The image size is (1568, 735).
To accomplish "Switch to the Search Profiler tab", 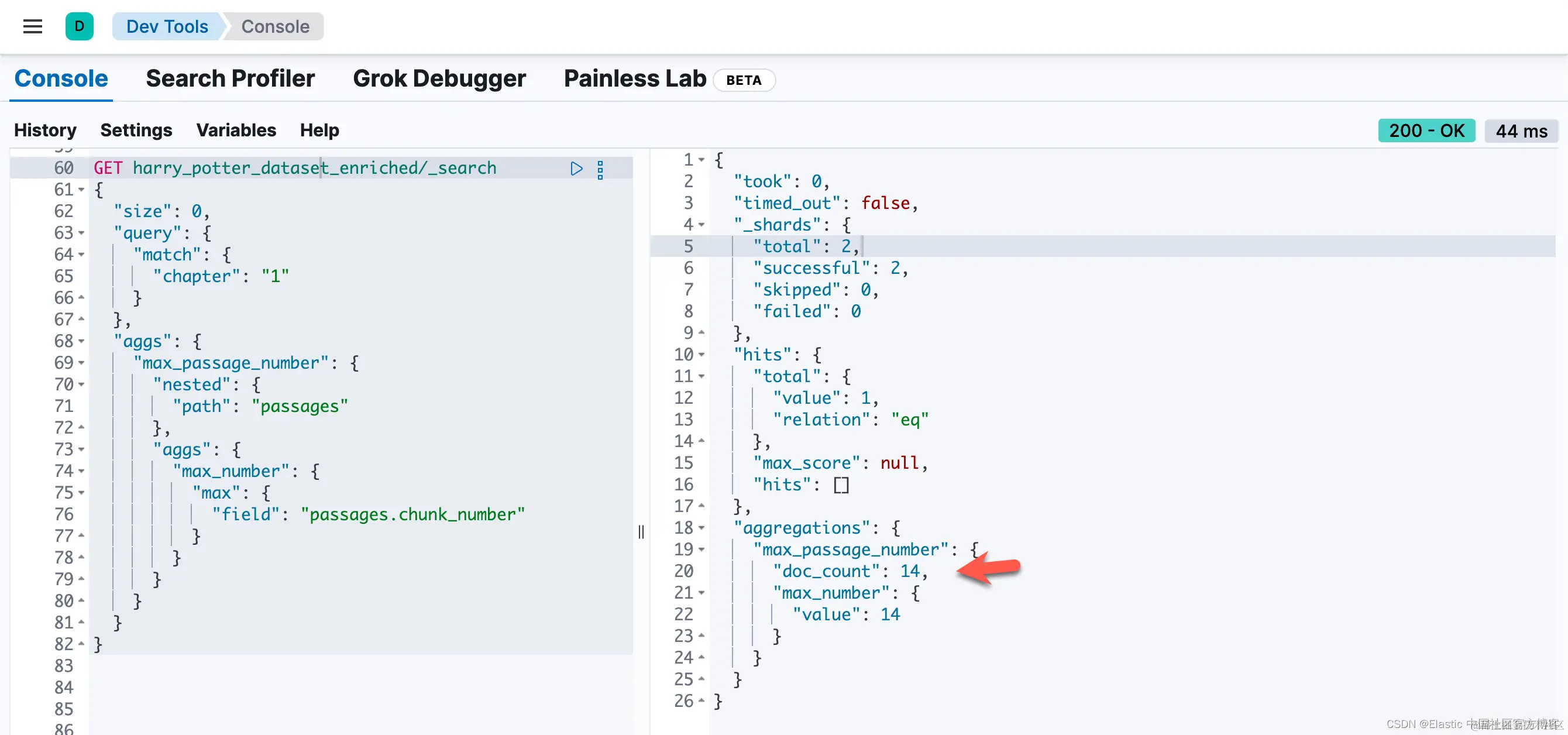I will [x=230, y=78].
